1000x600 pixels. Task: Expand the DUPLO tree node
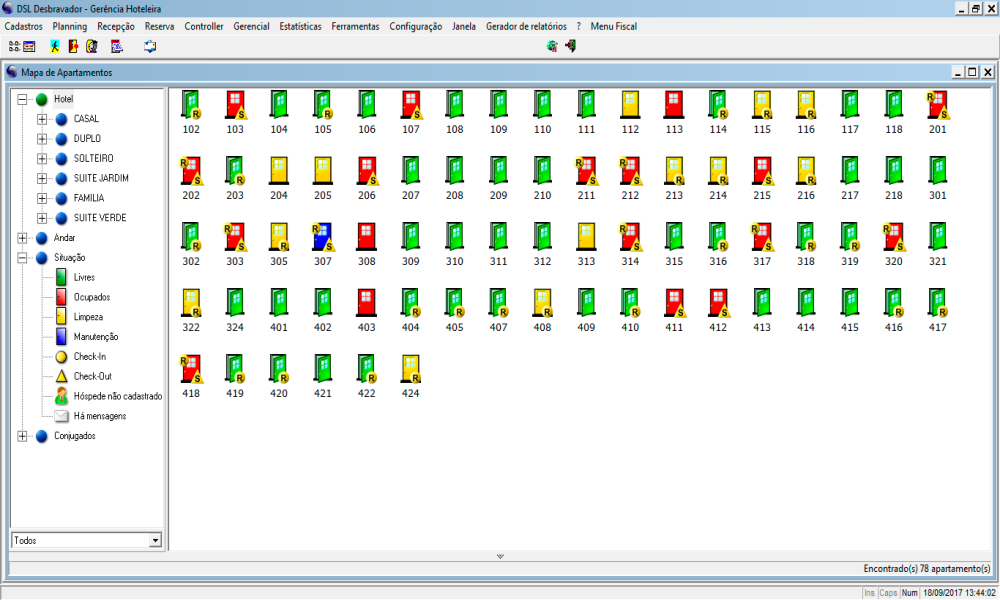[x=42, y=139]
